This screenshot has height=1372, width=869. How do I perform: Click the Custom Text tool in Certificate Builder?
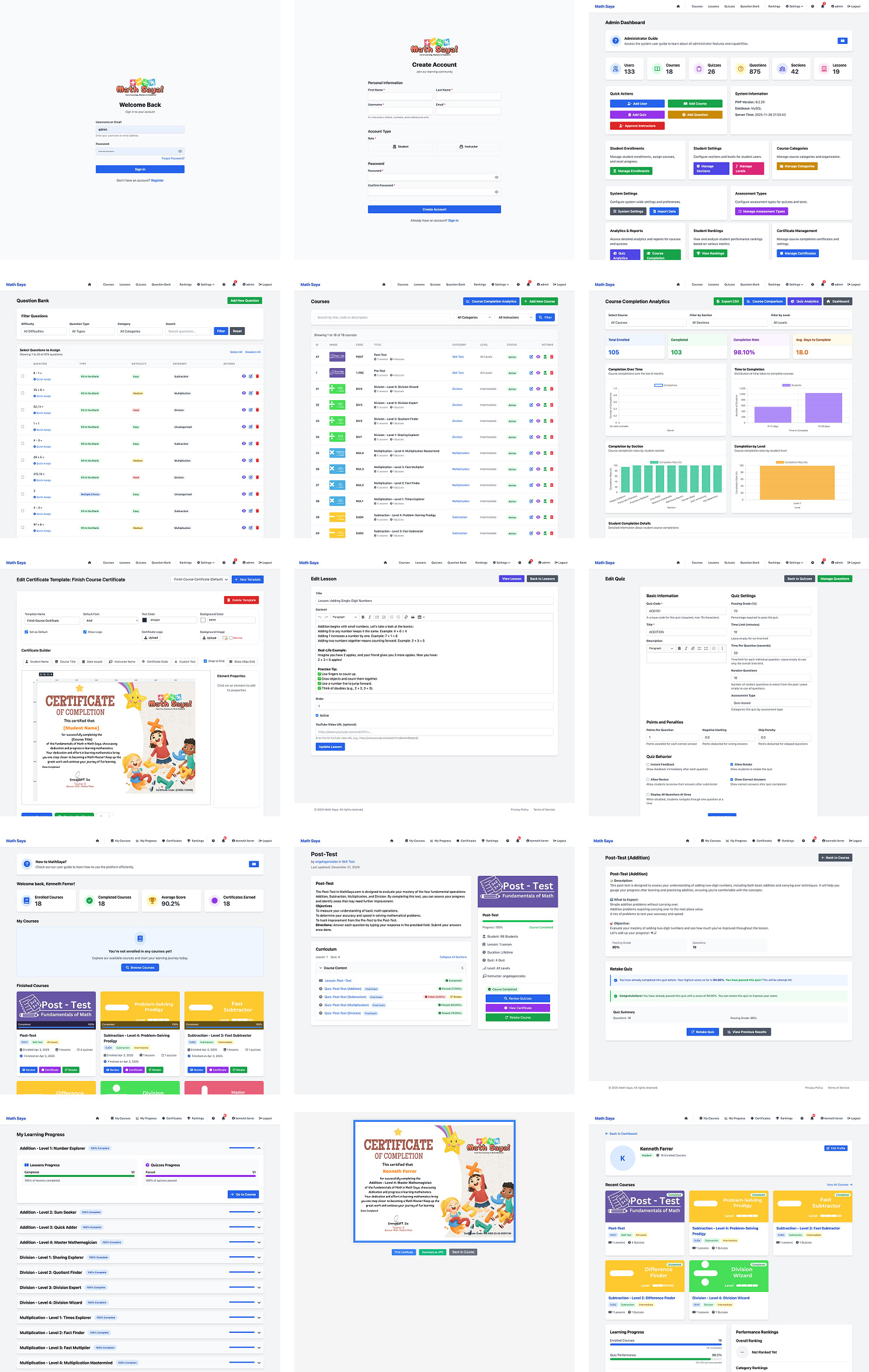pos(185,661)
